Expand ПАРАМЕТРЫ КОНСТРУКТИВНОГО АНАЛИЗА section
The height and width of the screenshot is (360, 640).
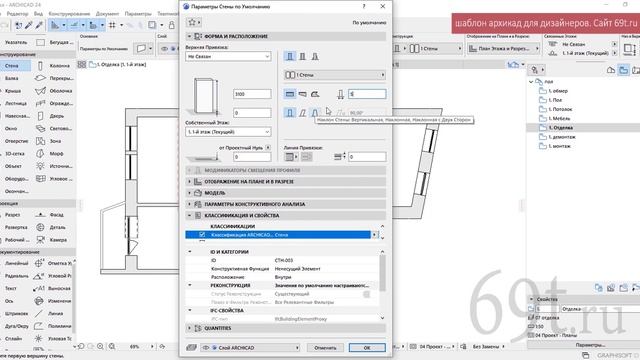click(286, 204)
